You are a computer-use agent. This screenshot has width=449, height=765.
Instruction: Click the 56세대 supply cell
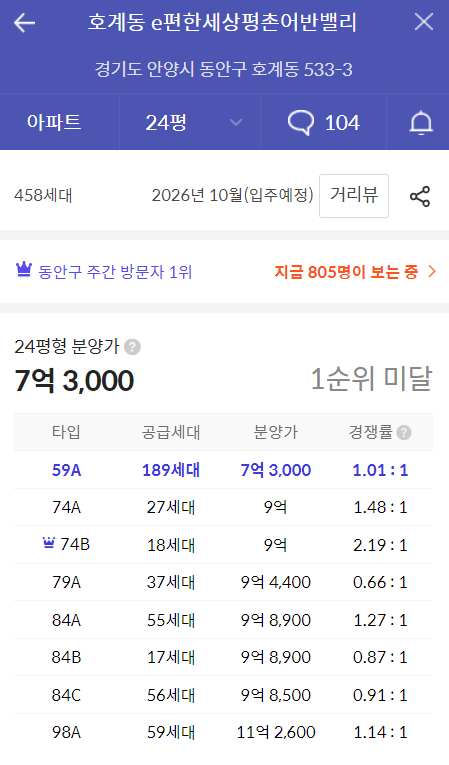pos(171,695)
